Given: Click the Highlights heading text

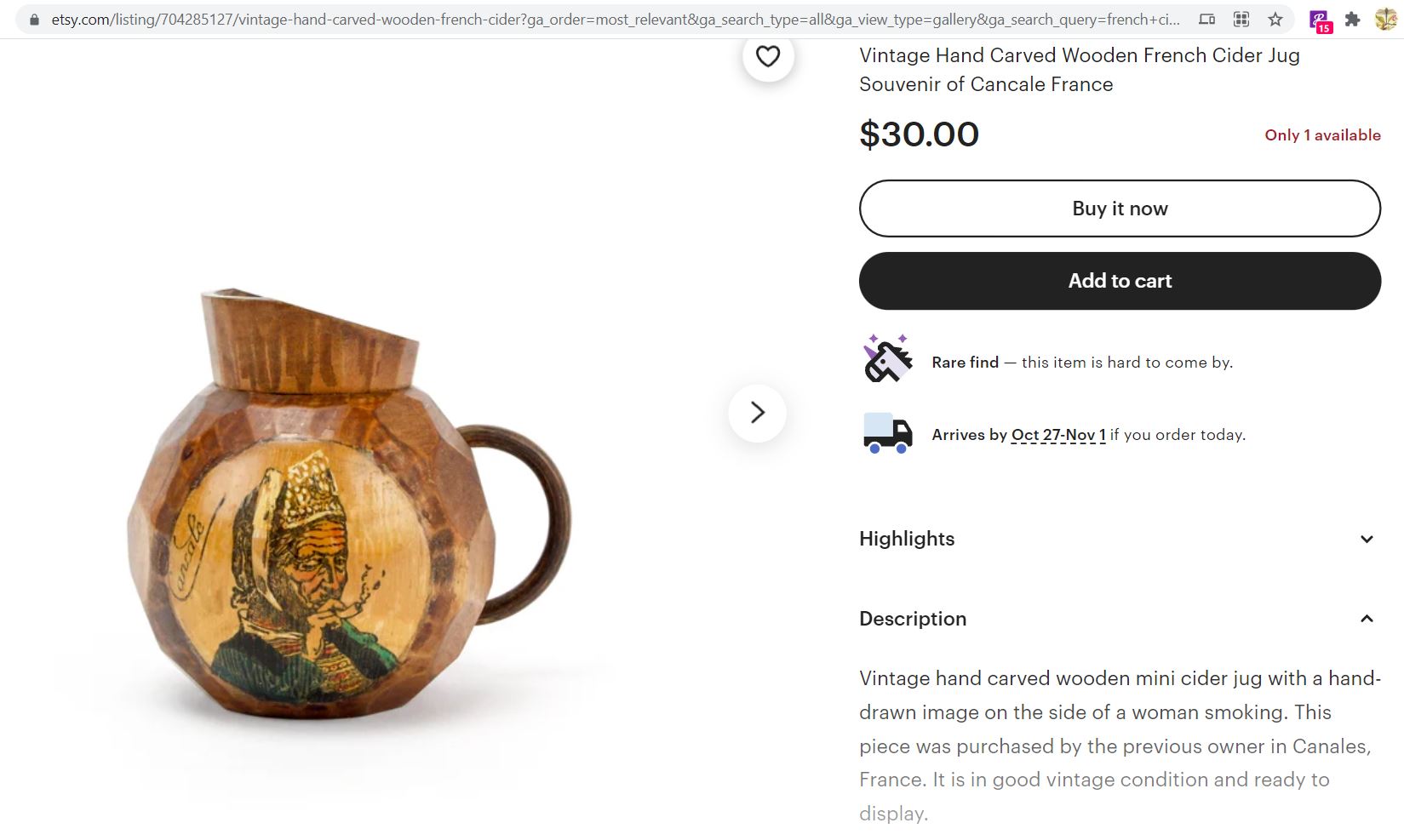Looking at the screenshot, I should click(x=907, y=539).
